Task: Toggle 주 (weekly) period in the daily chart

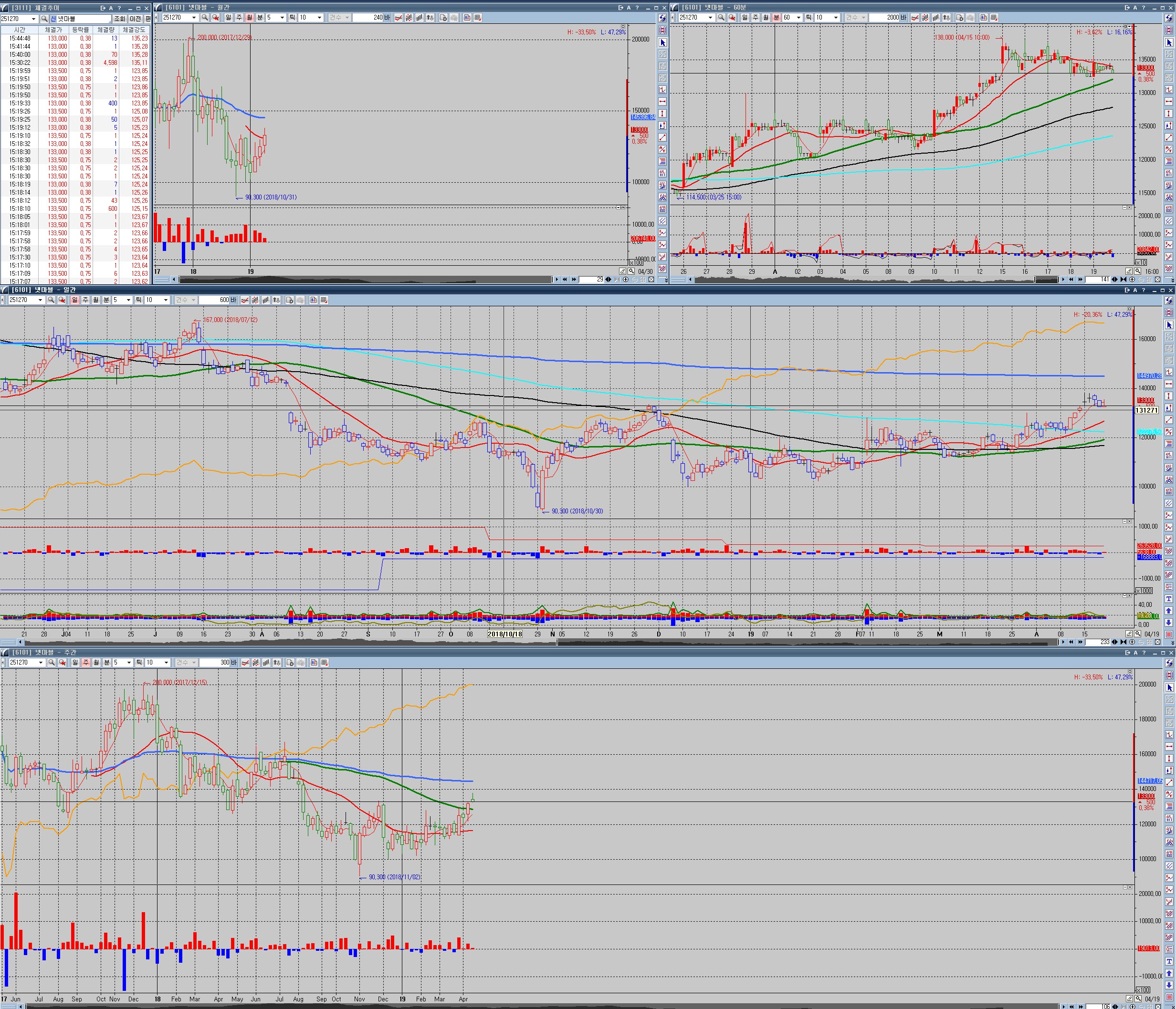Action: (85, 300)
